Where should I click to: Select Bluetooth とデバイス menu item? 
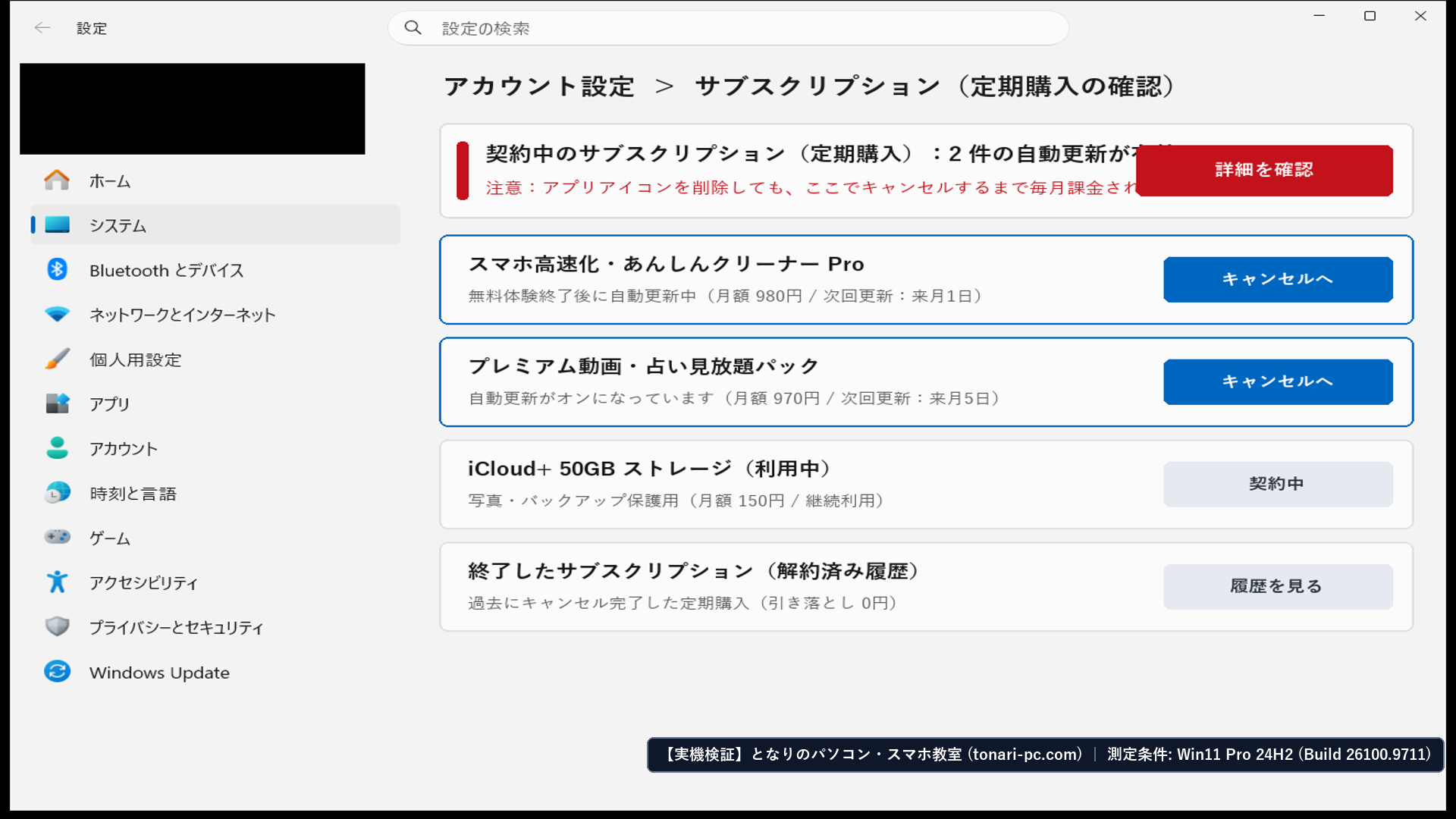coord(215,270)
